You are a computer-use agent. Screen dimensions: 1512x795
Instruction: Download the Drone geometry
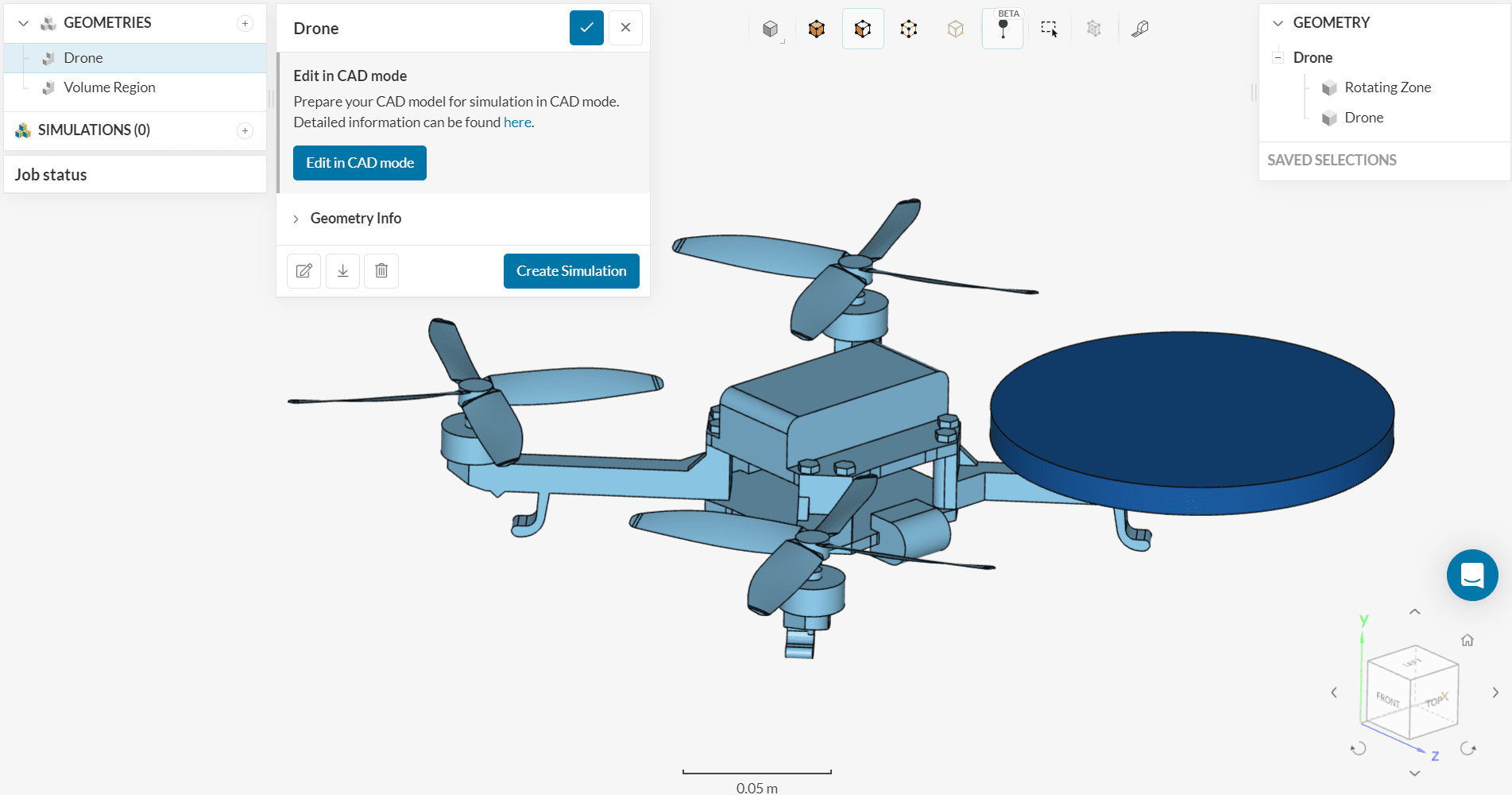[342, 271]
